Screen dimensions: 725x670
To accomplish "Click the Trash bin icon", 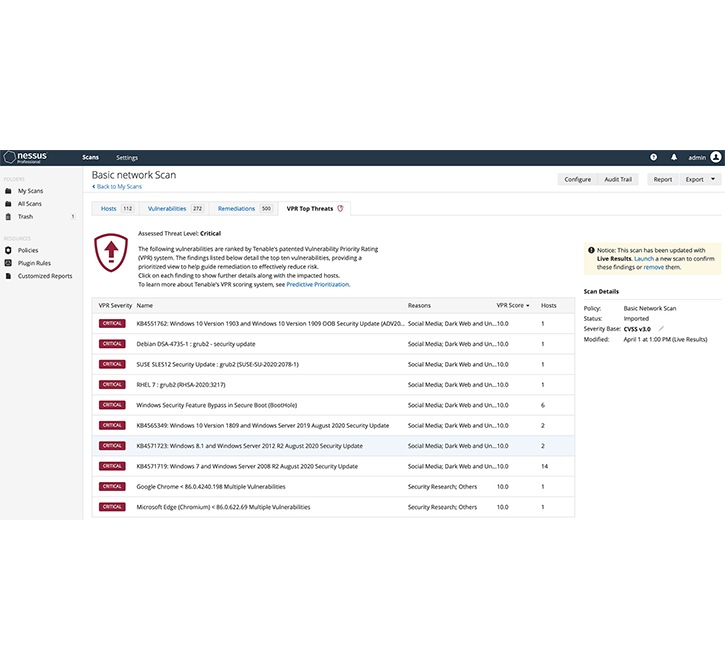I will [8, 216].
